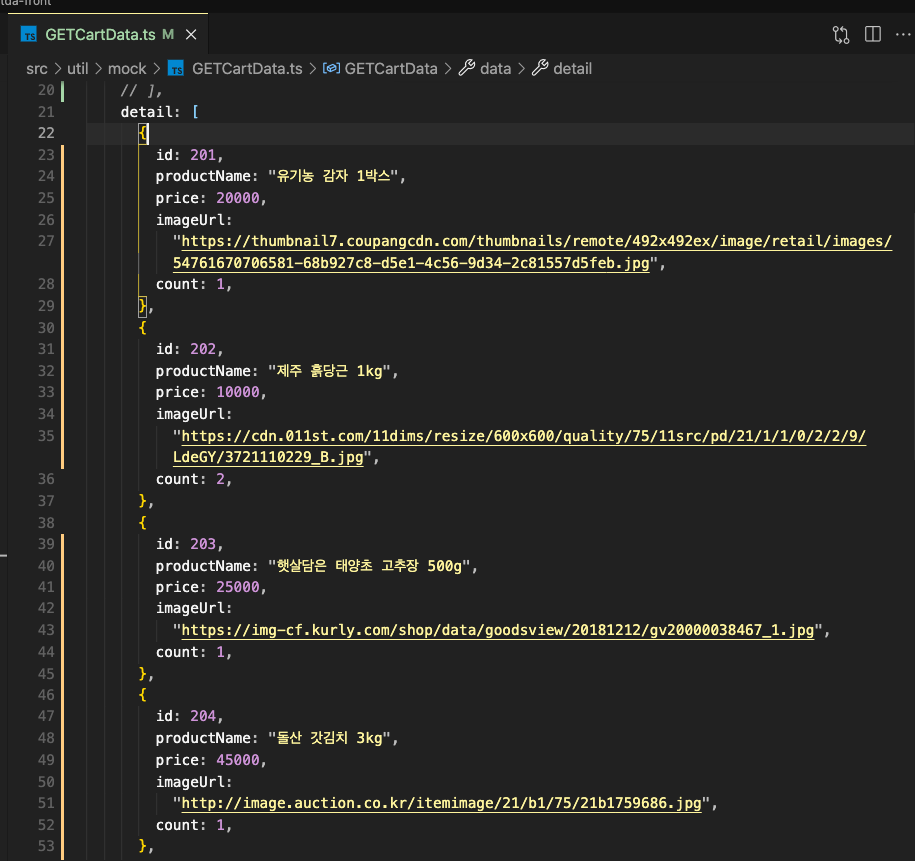Click the price value 25000
The height and width of the screenshot is (861, 915).
[x=238, y=587]
